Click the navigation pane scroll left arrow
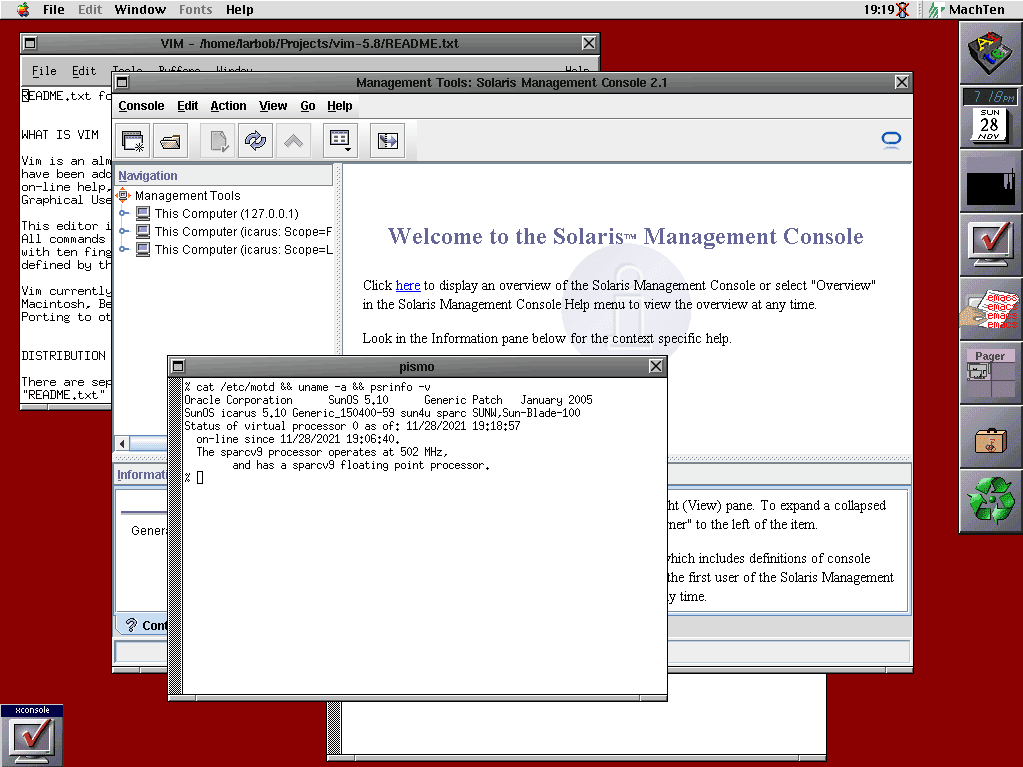The height and width of the screenshot is (767, 1023). pos(122,444)
